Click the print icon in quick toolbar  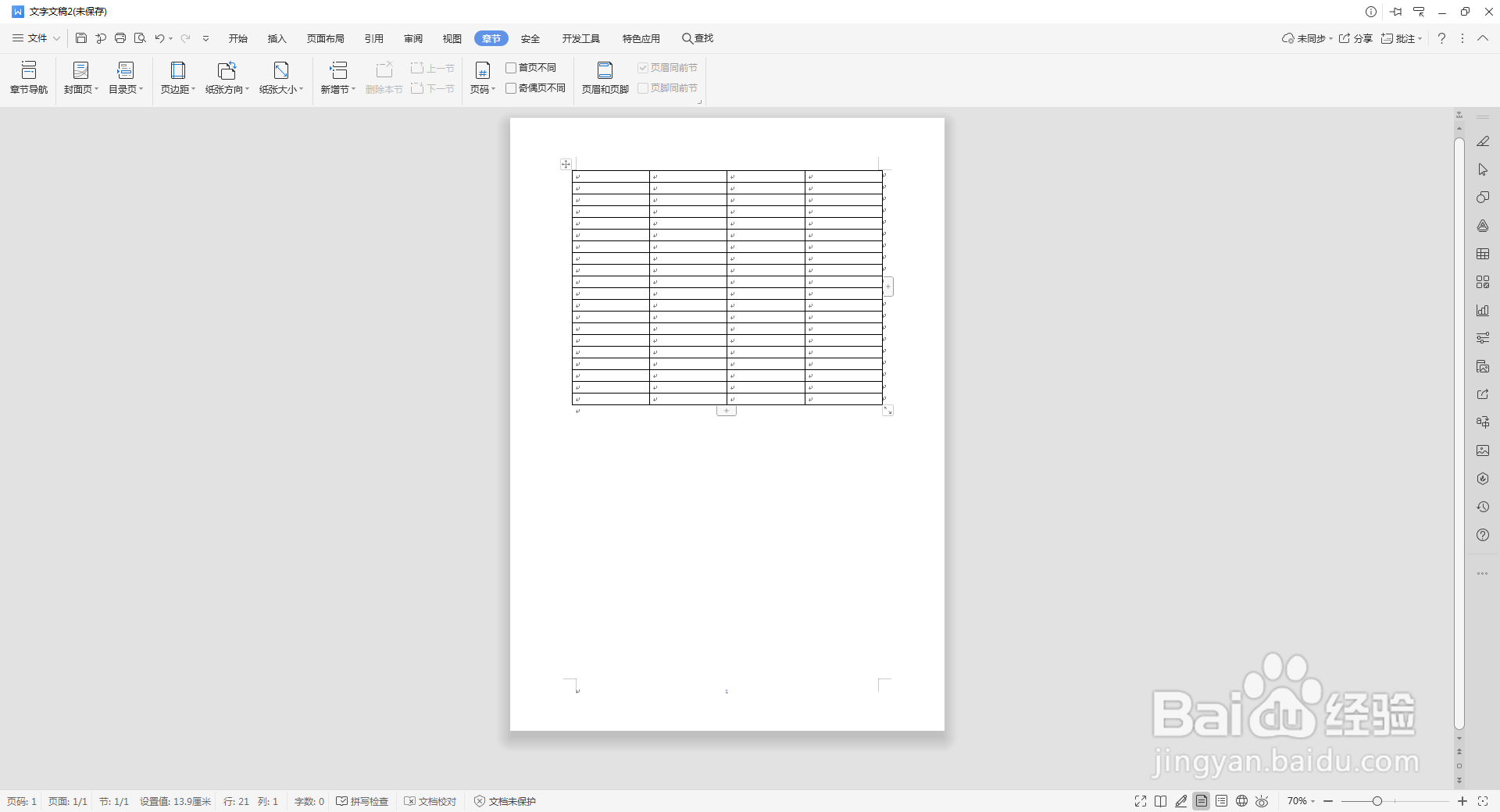(120, 38)
